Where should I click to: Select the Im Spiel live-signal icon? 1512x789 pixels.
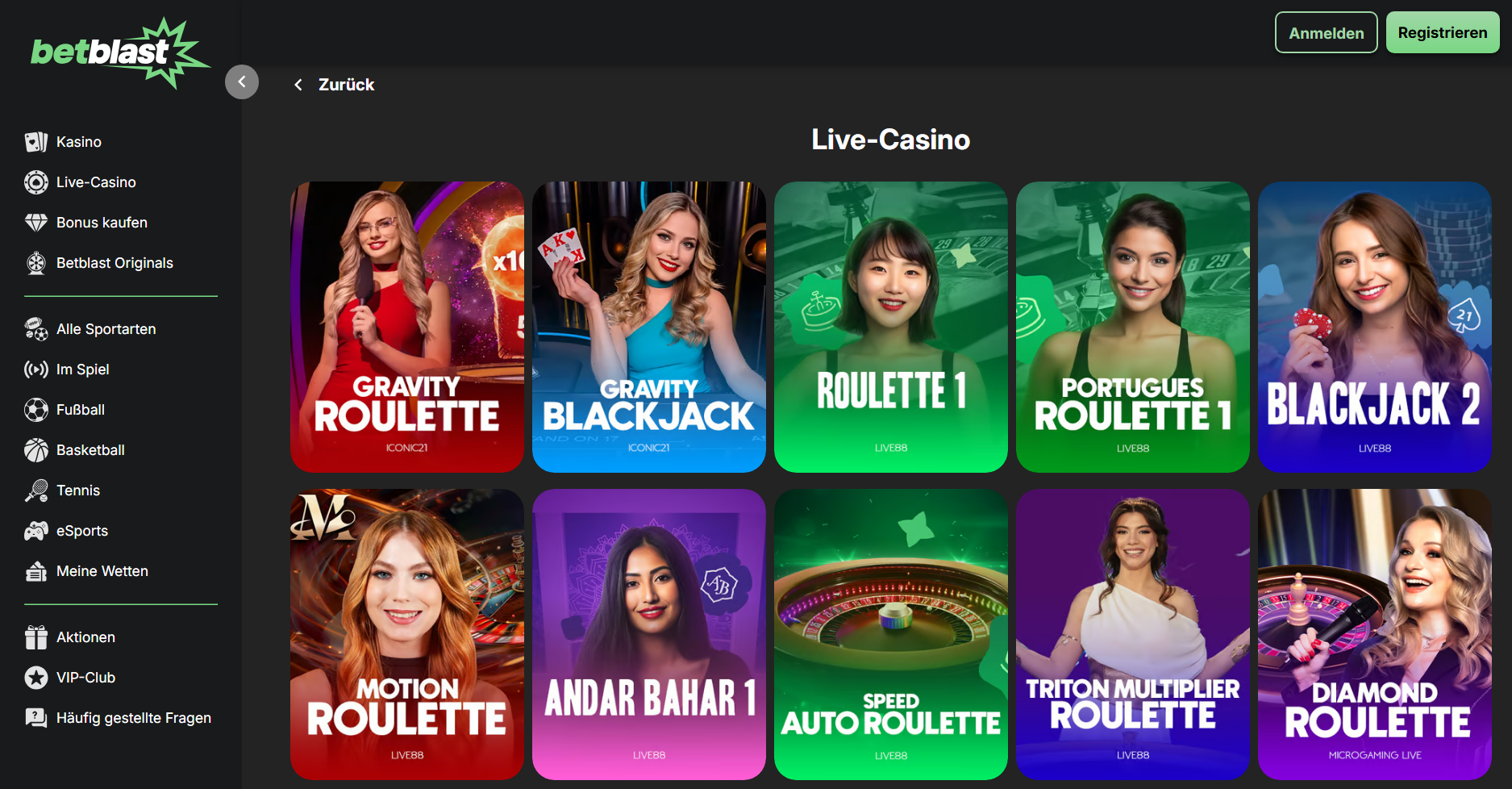pyautogui.click(x=35, y=369)
